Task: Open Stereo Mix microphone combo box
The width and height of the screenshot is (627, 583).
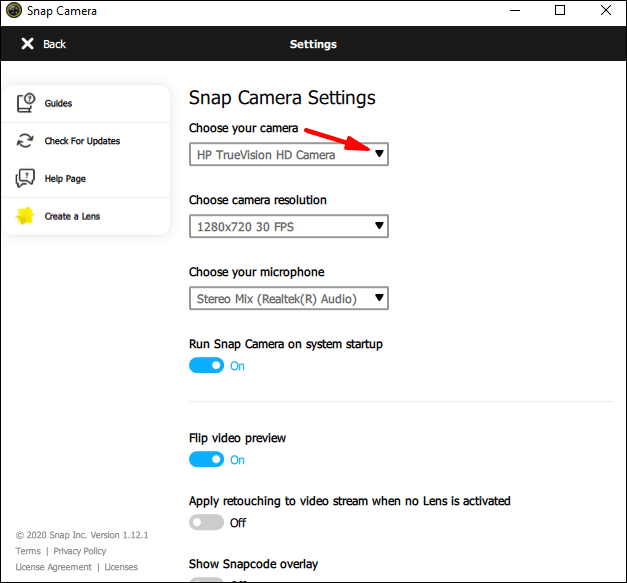Action: 289,298
